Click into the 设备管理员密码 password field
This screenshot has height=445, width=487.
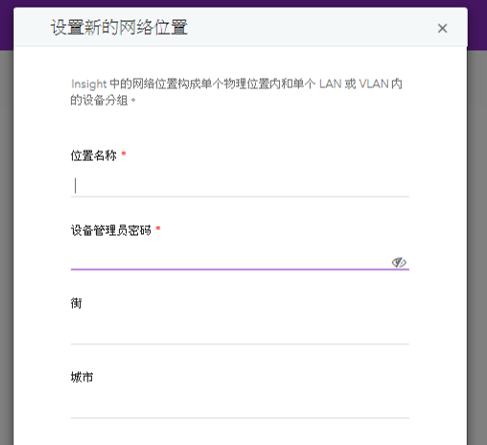click(230, 260)
